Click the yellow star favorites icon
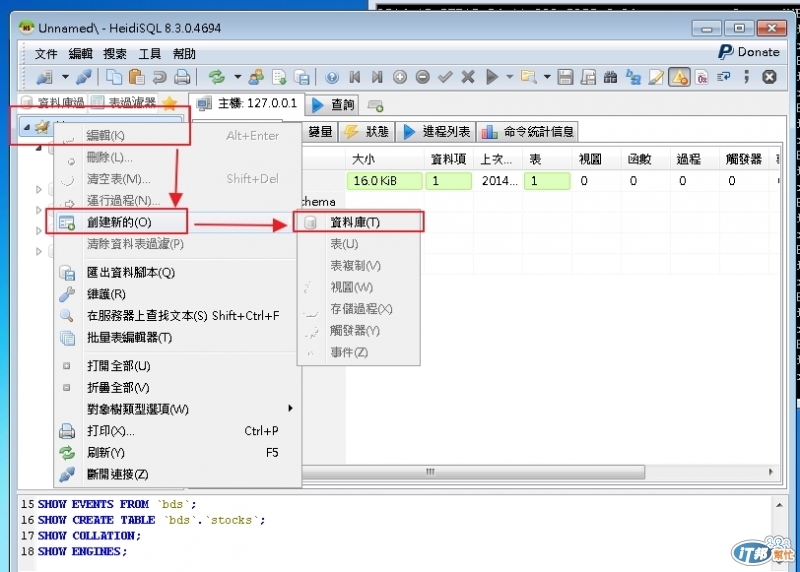Screen dimensions: 800x572 (170, 104)
